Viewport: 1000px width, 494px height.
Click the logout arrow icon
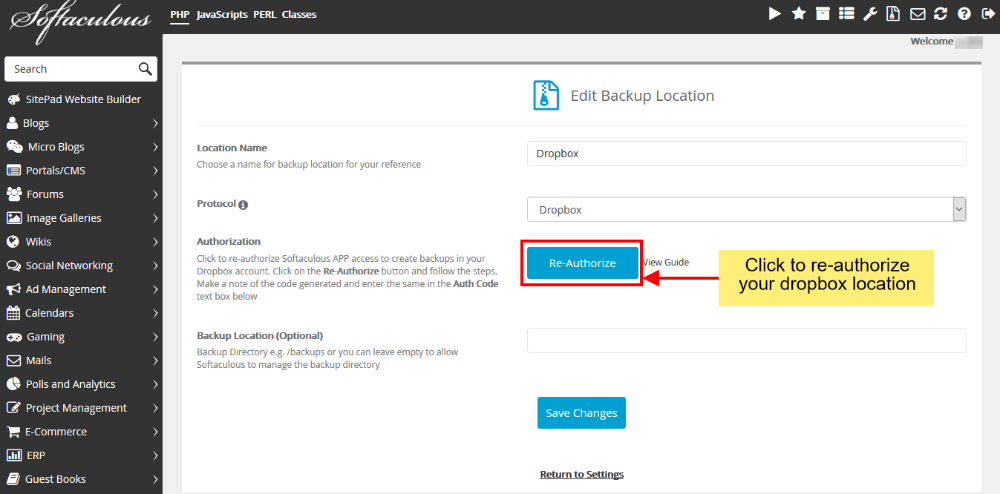point(987,13)
